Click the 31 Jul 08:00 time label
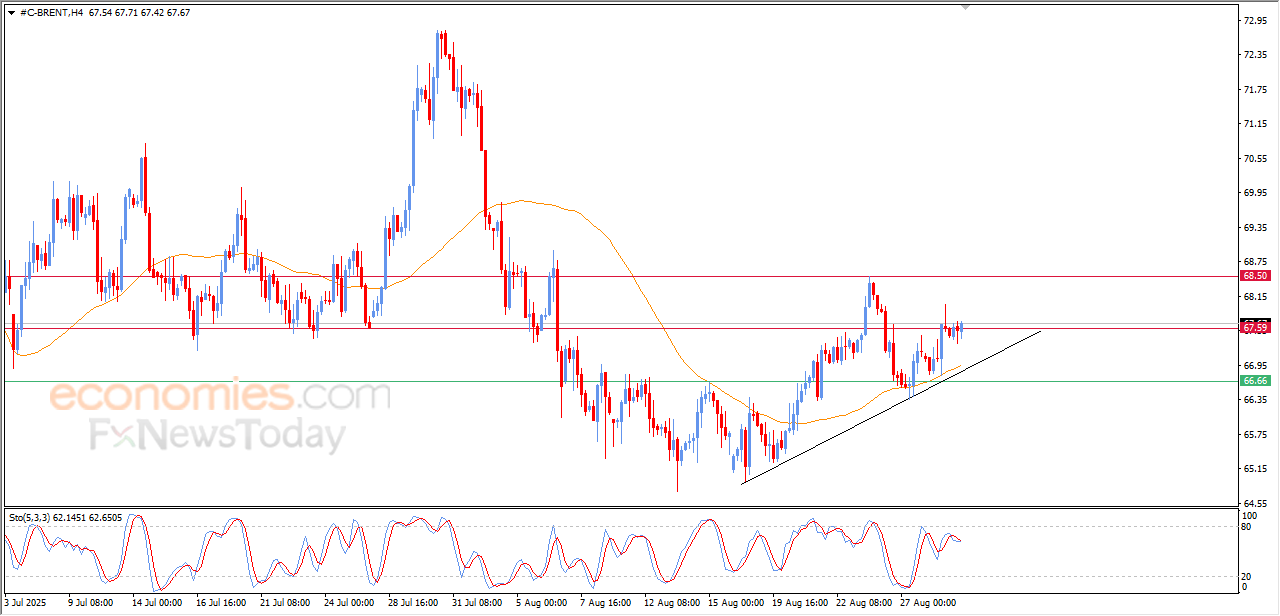 tap(477, 603)
